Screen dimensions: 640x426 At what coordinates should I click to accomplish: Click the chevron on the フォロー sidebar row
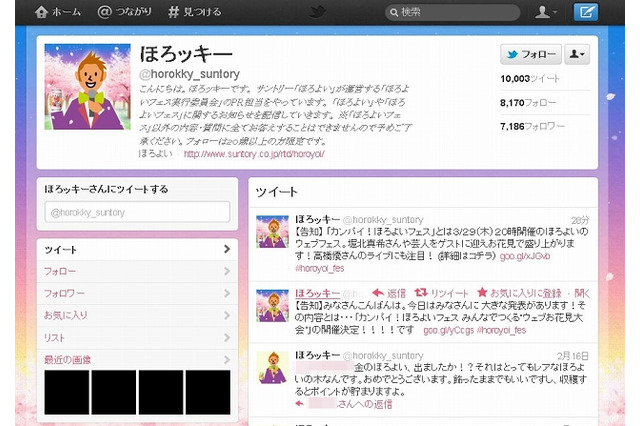pyautogui.click(x=227, y=271)
